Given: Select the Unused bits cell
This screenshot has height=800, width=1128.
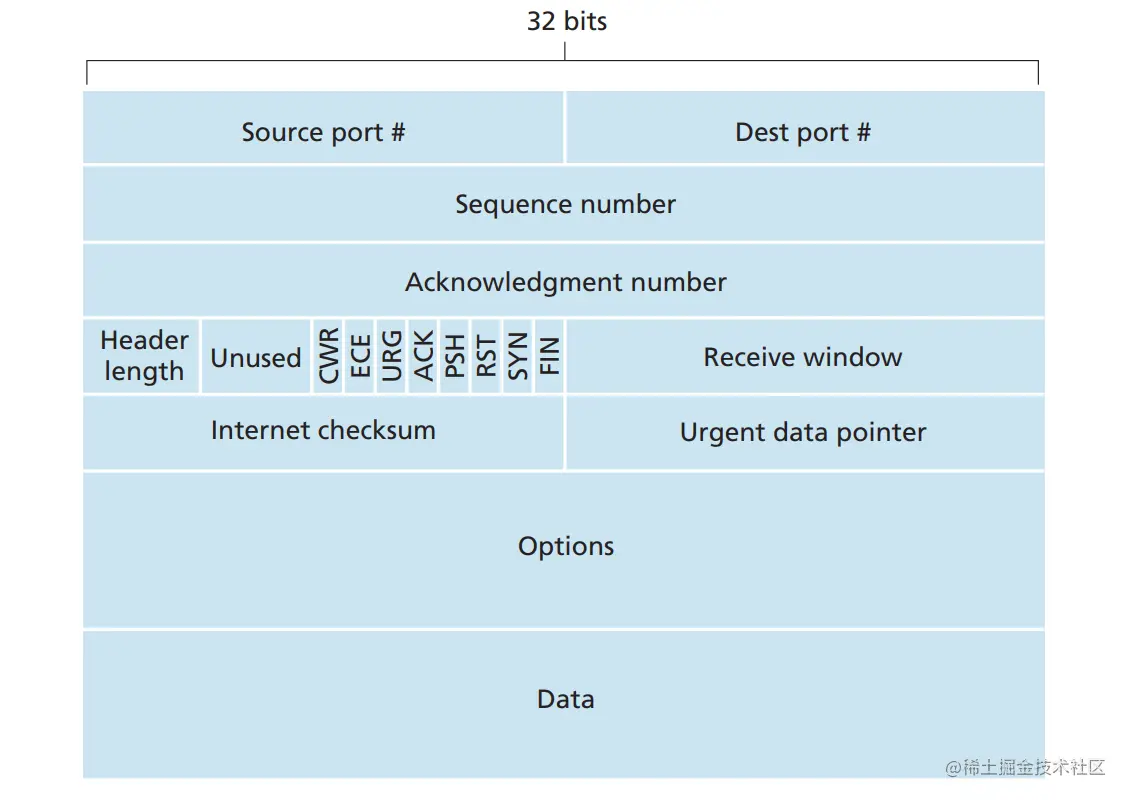Looking at the screenshot, I should click(256, 357).
